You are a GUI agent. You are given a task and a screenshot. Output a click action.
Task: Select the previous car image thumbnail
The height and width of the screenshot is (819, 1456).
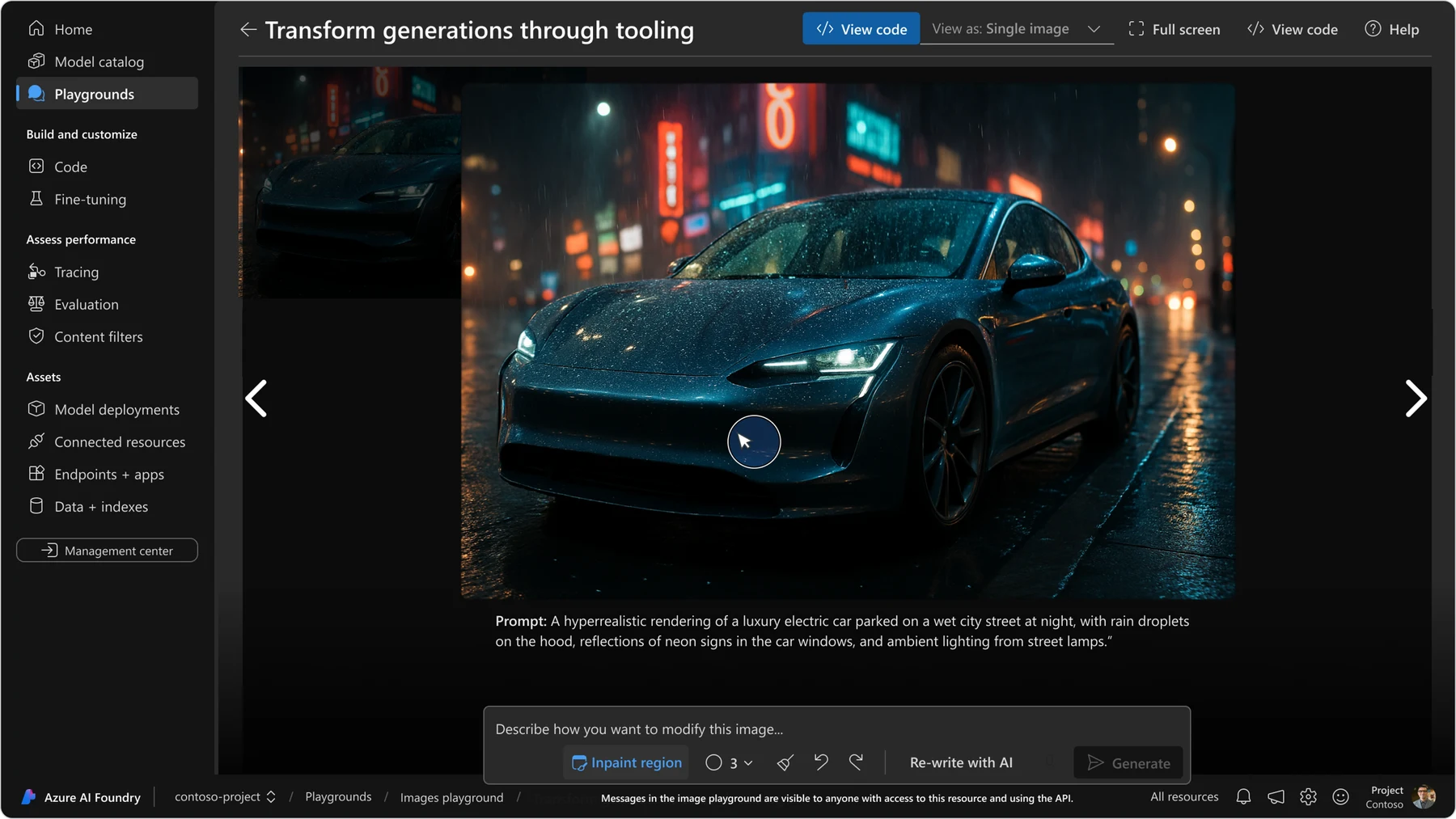(x=350, y=183)
